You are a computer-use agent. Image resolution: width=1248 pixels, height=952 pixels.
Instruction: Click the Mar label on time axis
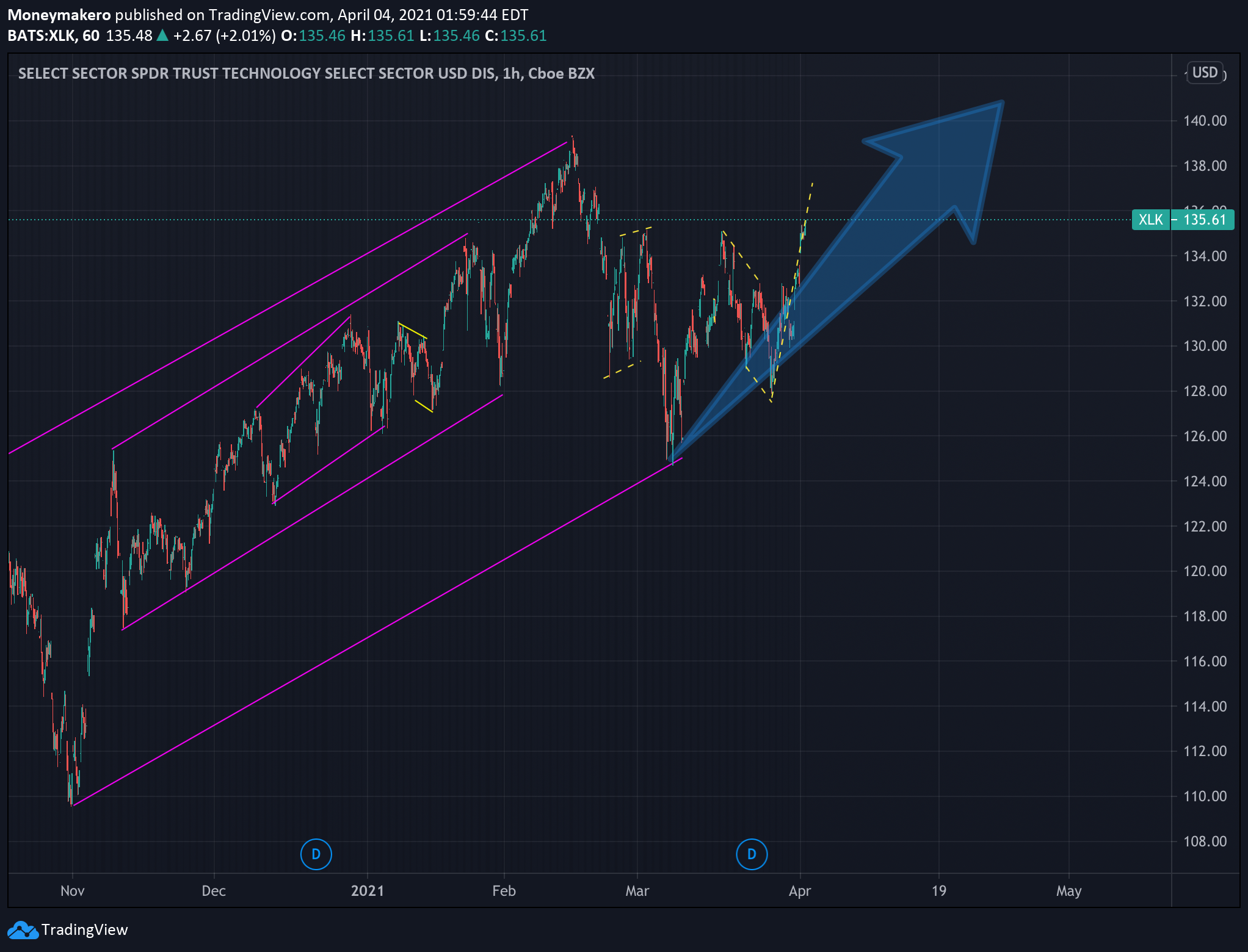(x=637, y=891)
